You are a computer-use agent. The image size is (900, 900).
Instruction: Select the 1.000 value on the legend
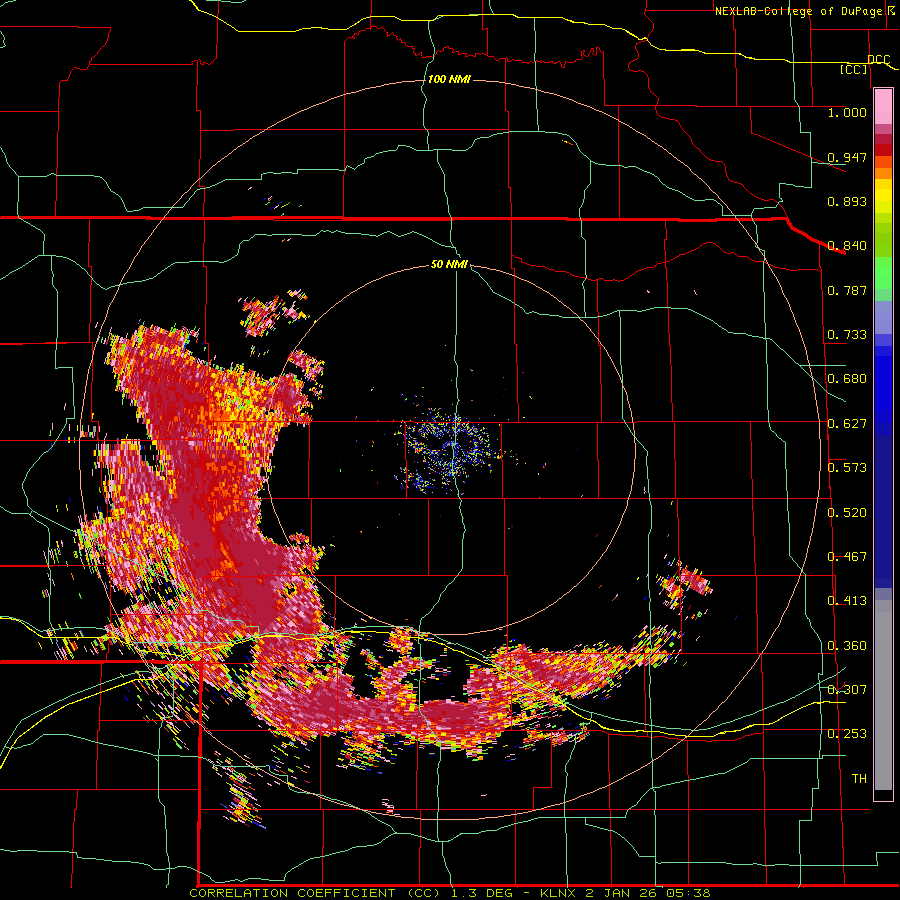[847, 112]
